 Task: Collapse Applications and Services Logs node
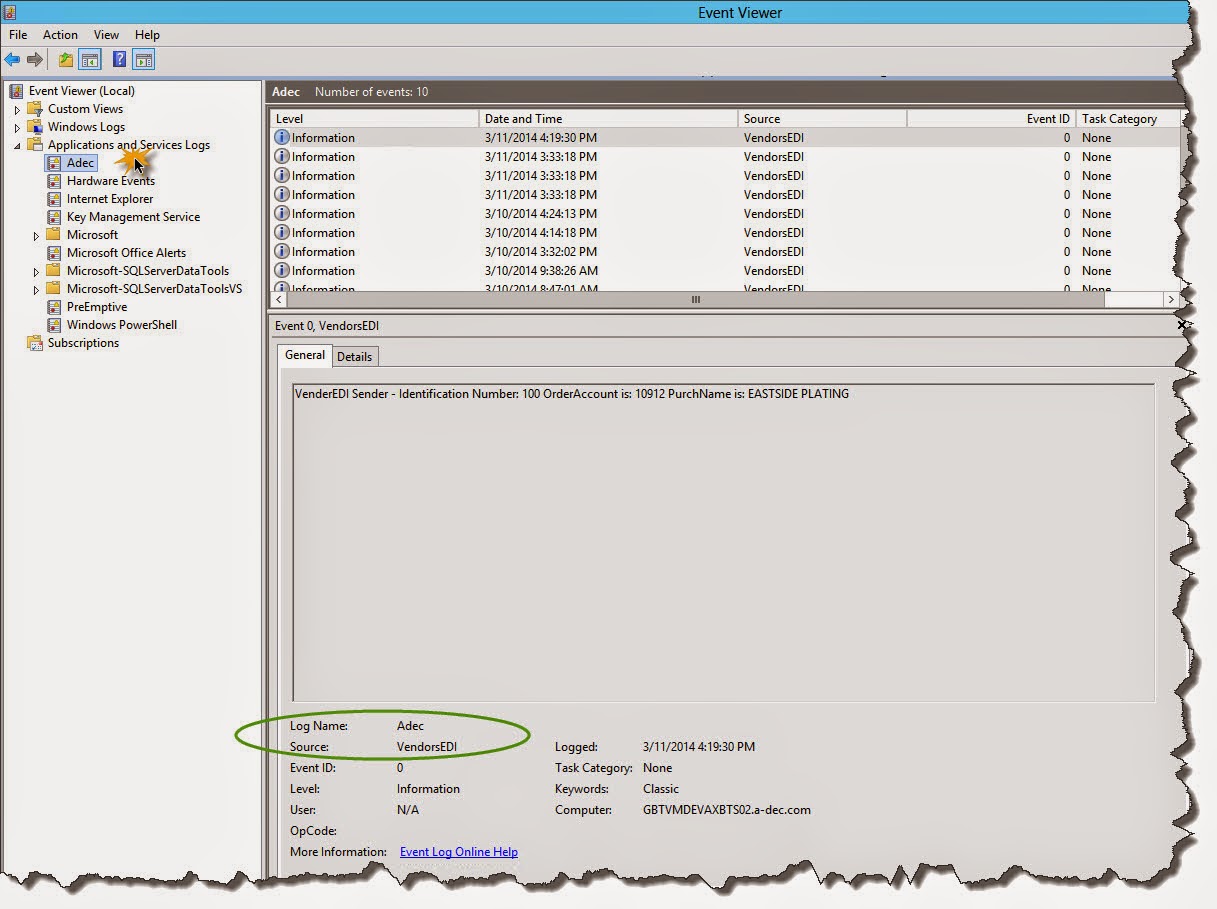[17, 145]
